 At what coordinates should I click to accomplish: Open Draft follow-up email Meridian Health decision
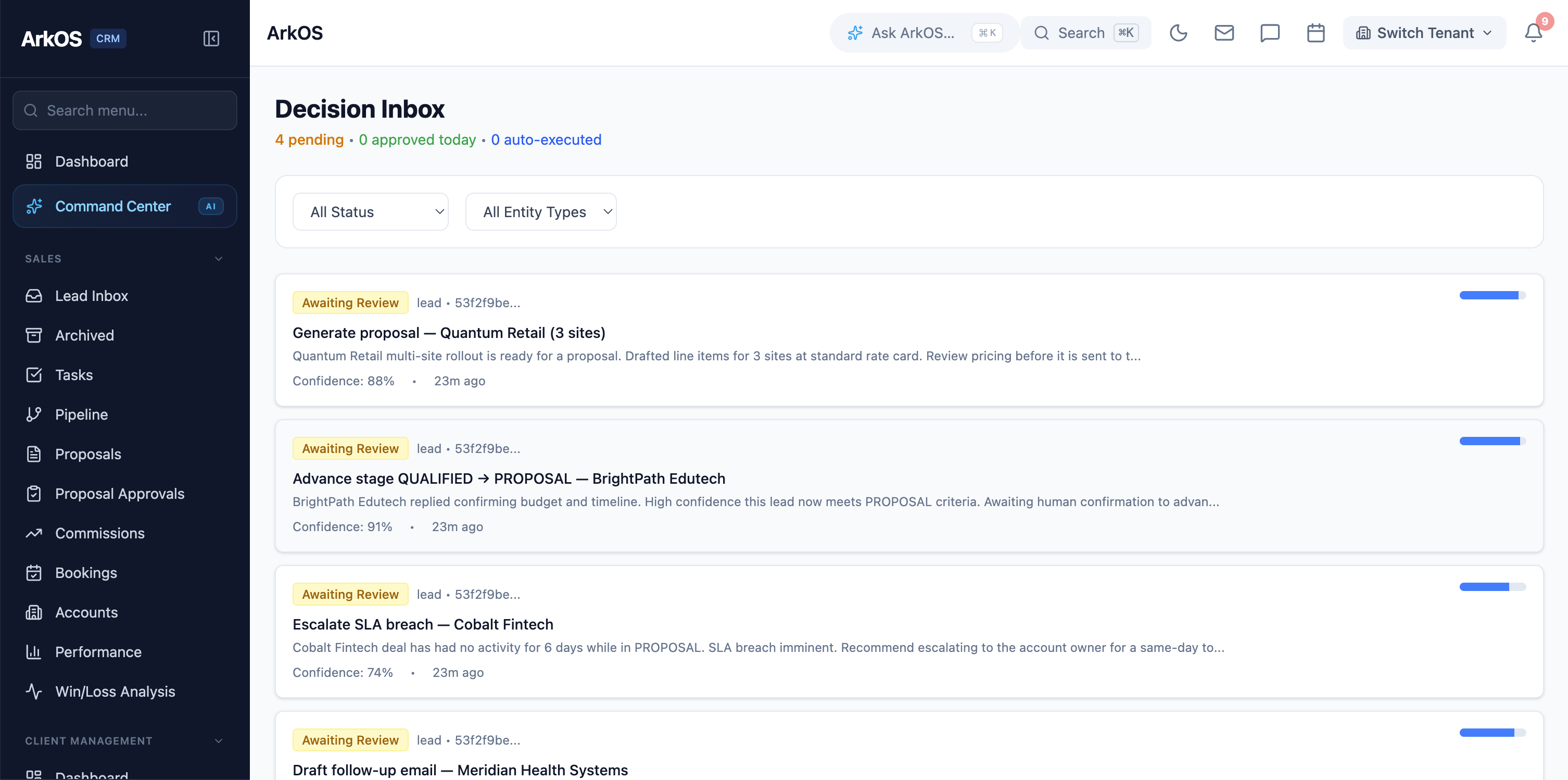pyautogui.click(x=909, y=746)
